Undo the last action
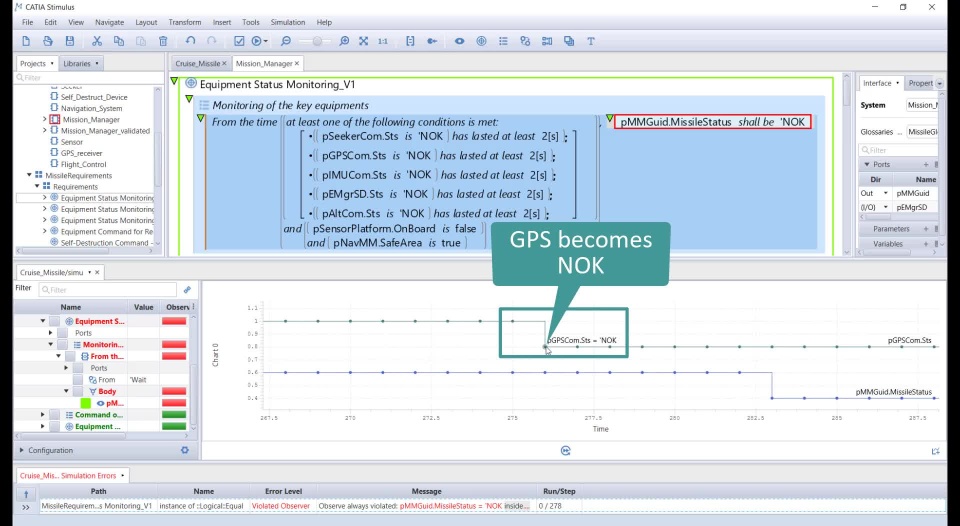The image size is (960, 526). (190, 41)
